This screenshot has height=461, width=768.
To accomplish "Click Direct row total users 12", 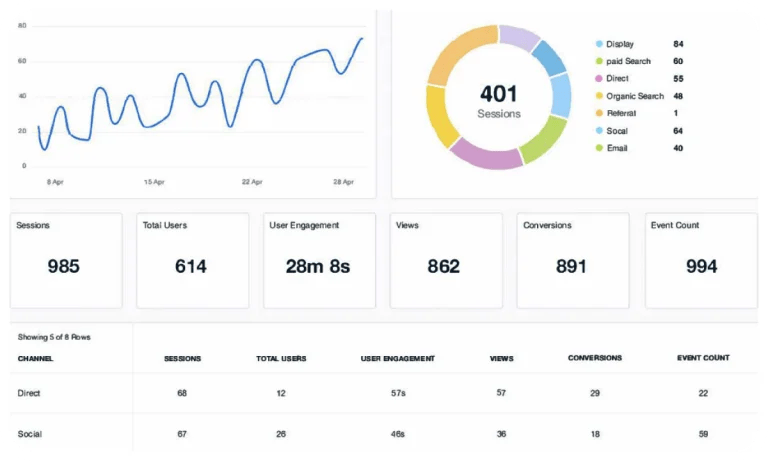I will pos(281,393).
